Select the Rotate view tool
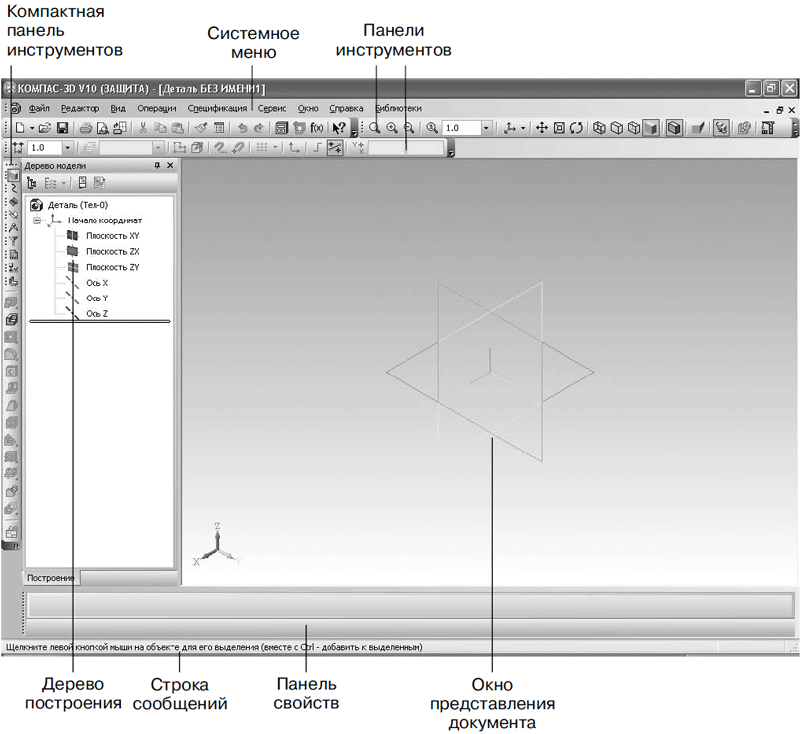The height and width of the screenshot is (734, 800). coord(577,128)
